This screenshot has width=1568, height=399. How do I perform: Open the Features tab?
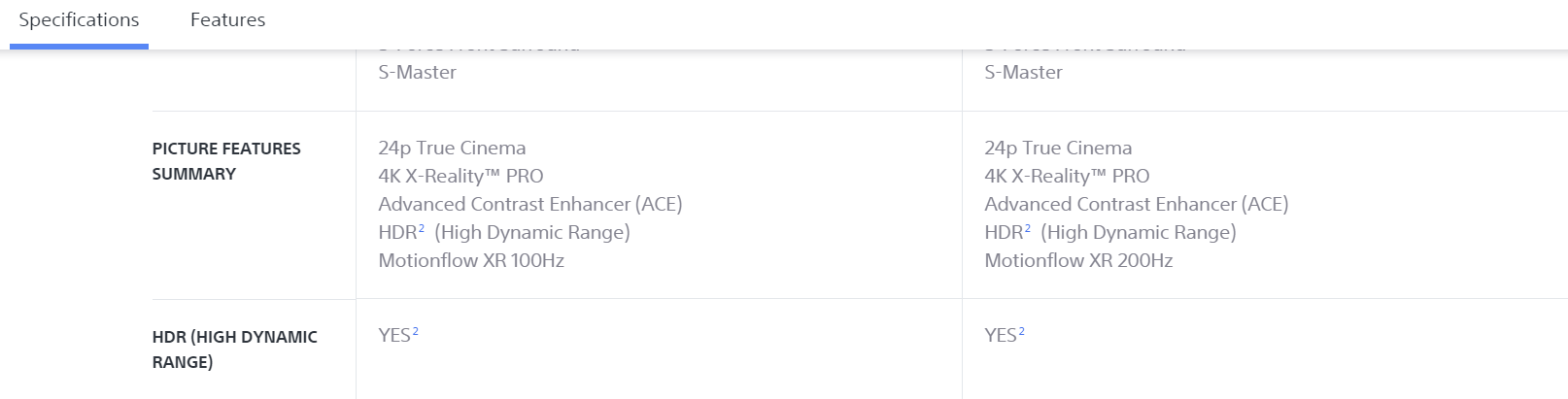[x=227, y=20]
